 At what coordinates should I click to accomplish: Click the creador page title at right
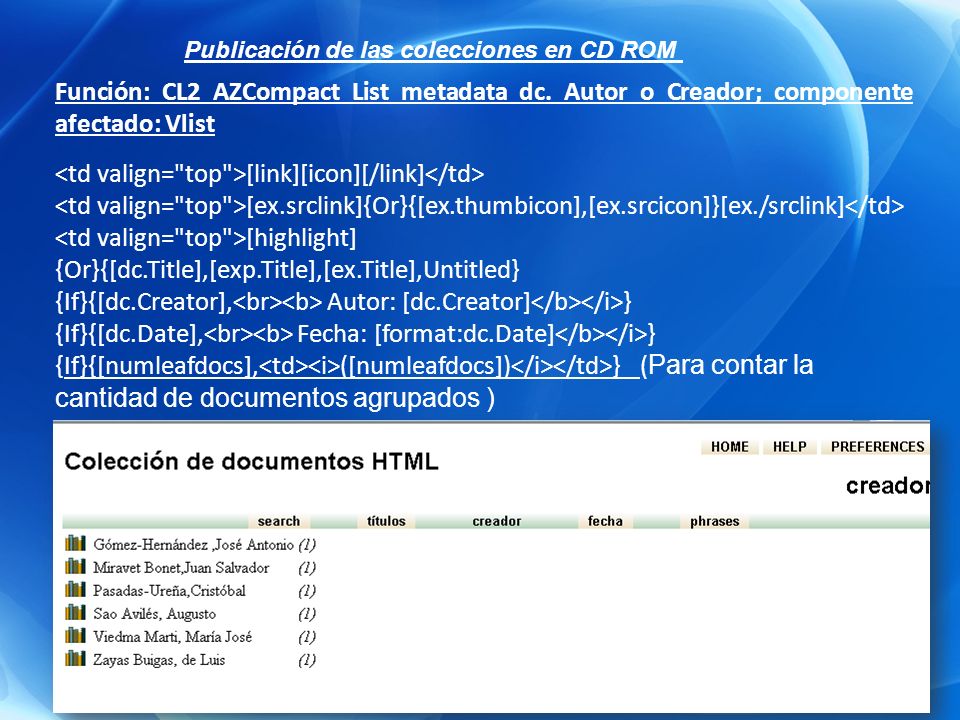coord(888,486)
